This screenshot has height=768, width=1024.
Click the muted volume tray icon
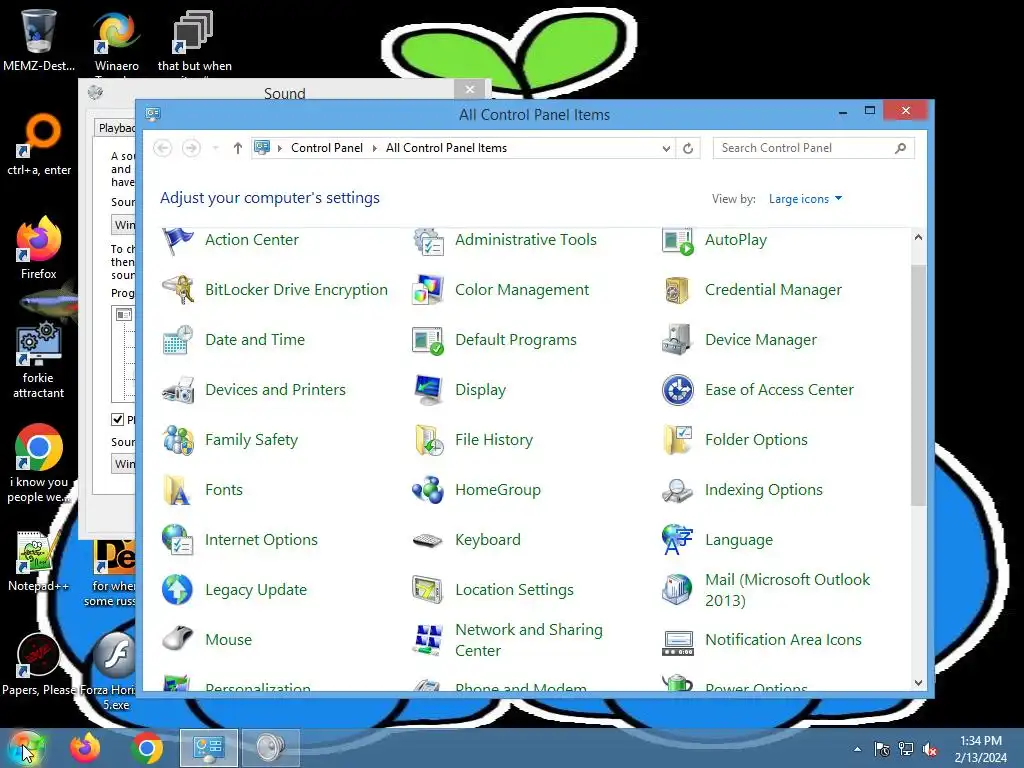(929, 750)
